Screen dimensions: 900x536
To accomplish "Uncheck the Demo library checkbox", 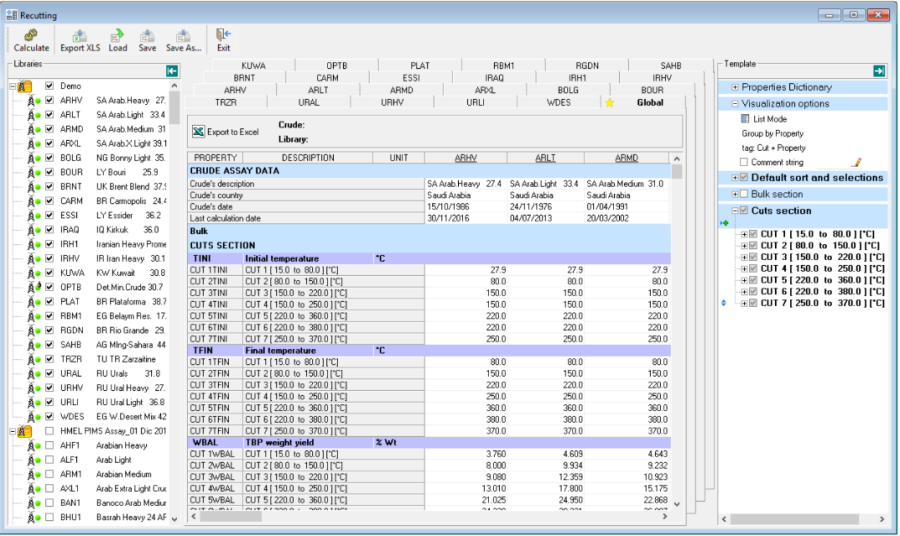I will point(49,86).
